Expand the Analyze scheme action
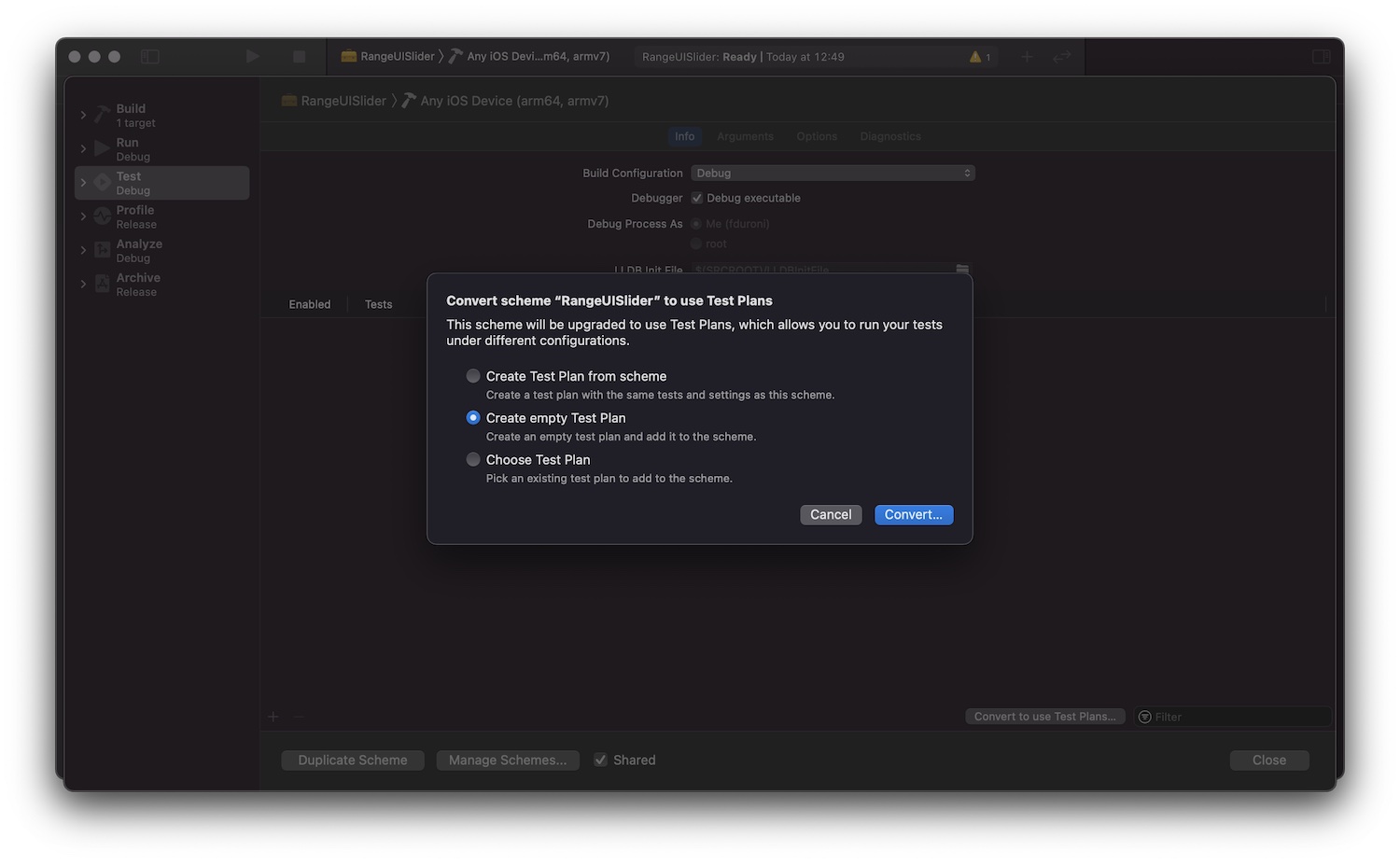This screenshot has height=865, width=1400. (x=83, y=250)
